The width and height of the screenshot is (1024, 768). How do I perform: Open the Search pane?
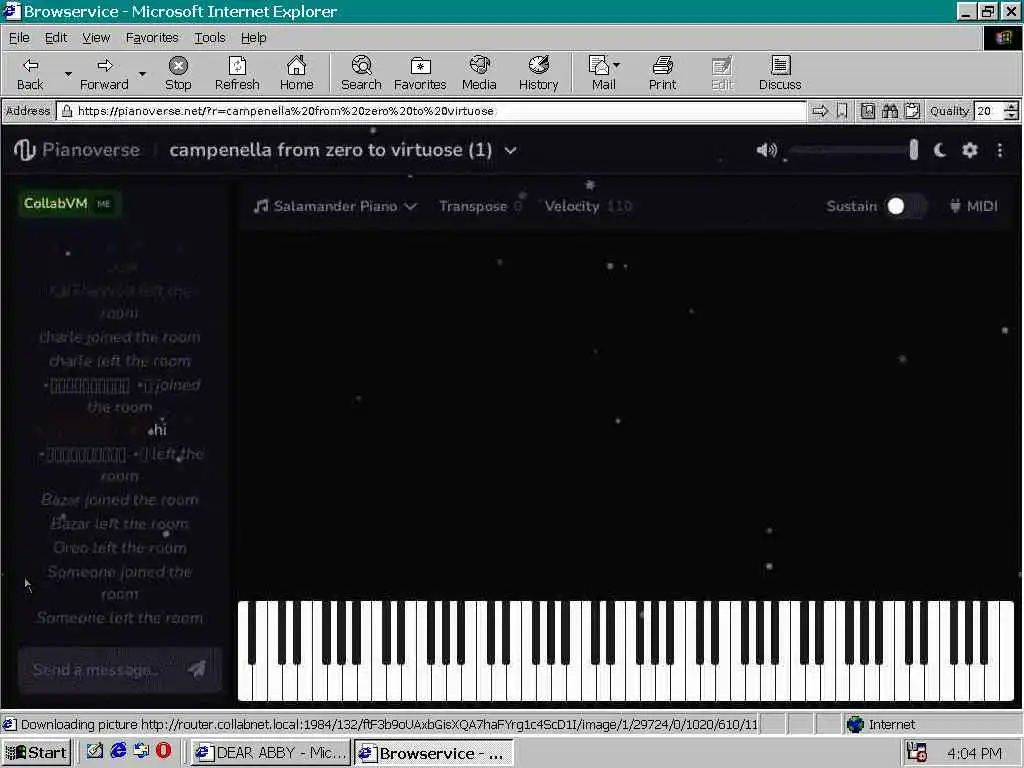(361, 73)
